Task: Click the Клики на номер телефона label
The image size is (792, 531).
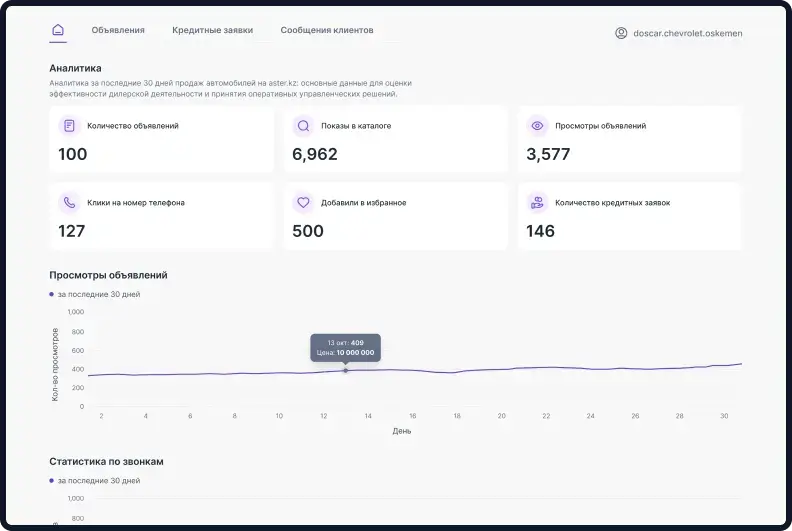Action: click(x=136, y=203)
